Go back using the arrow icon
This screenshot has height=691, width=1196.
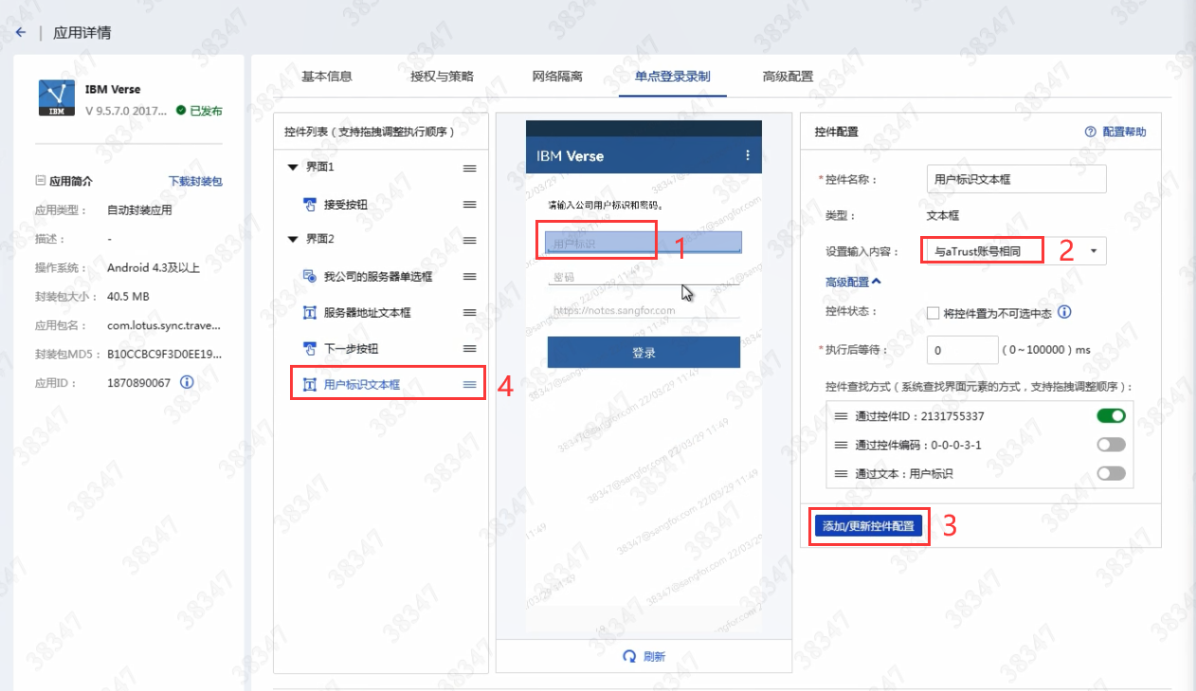coord(21,32)
